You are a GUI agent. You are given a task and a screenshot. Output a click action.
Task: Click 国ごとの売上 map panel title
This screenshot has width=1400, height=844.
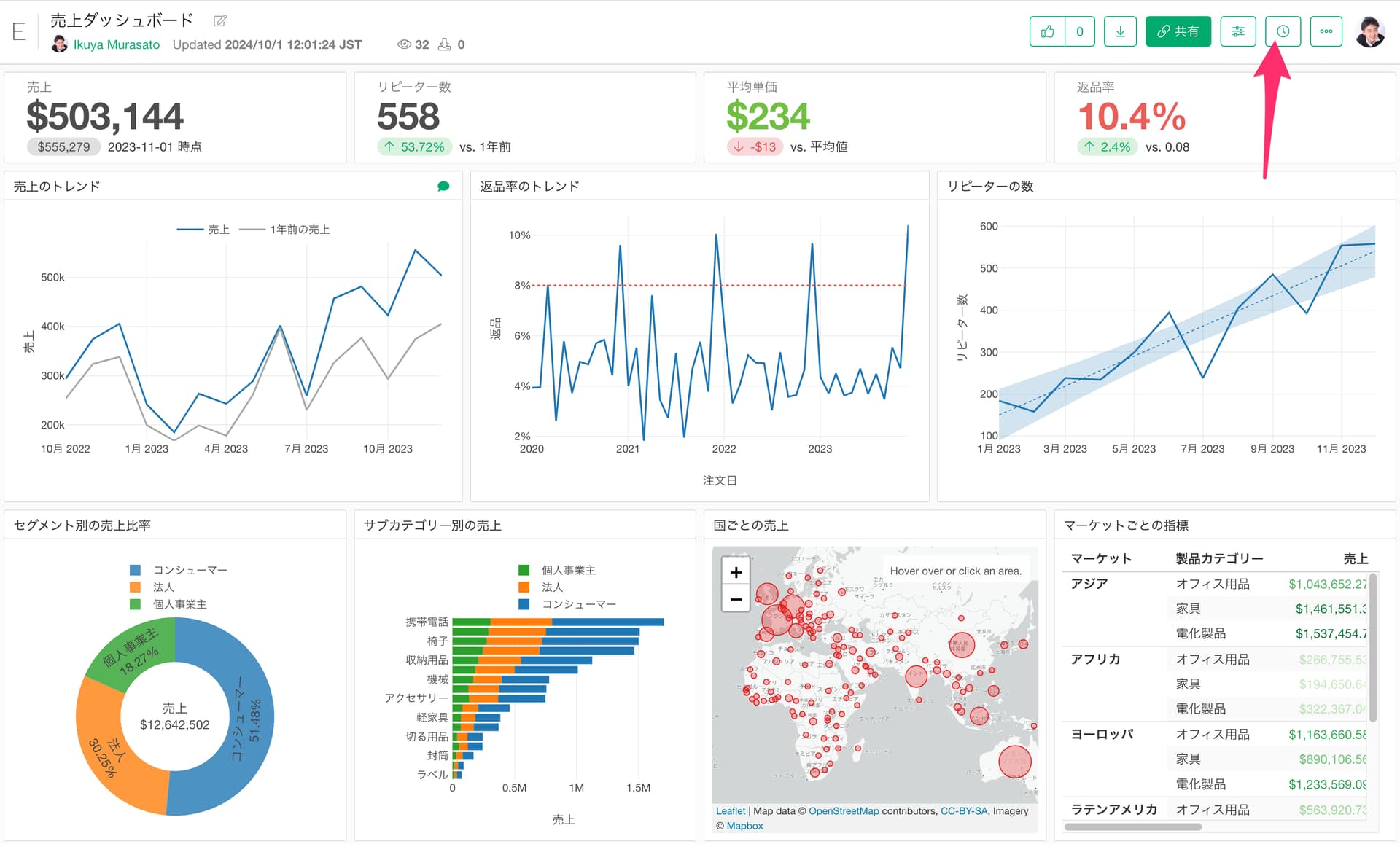click(750, 525)
